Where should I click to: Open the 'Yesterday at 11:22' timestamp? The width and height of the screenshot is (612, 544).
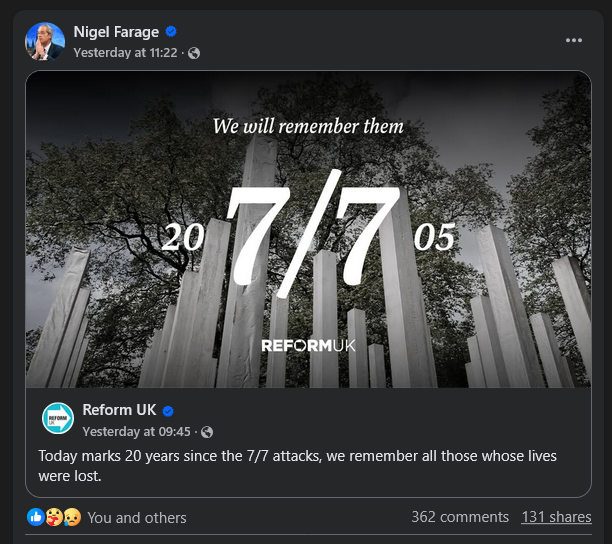point(127,53)
